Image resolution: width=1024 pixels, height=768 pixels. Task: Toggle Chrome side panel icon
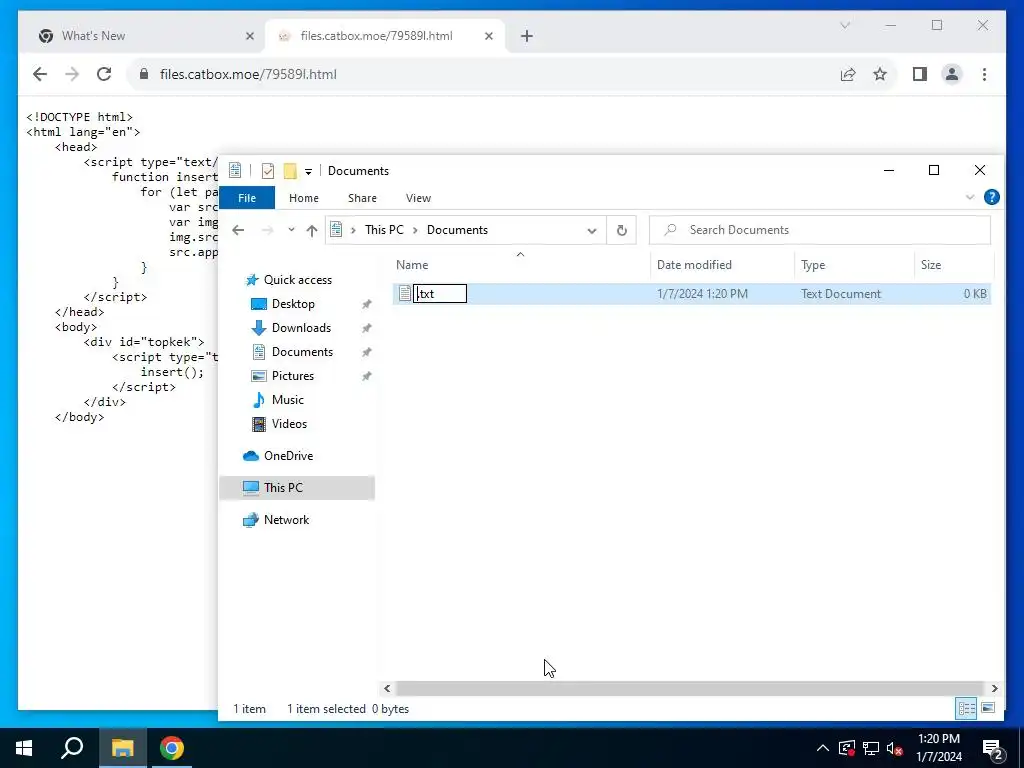(920, 74)
